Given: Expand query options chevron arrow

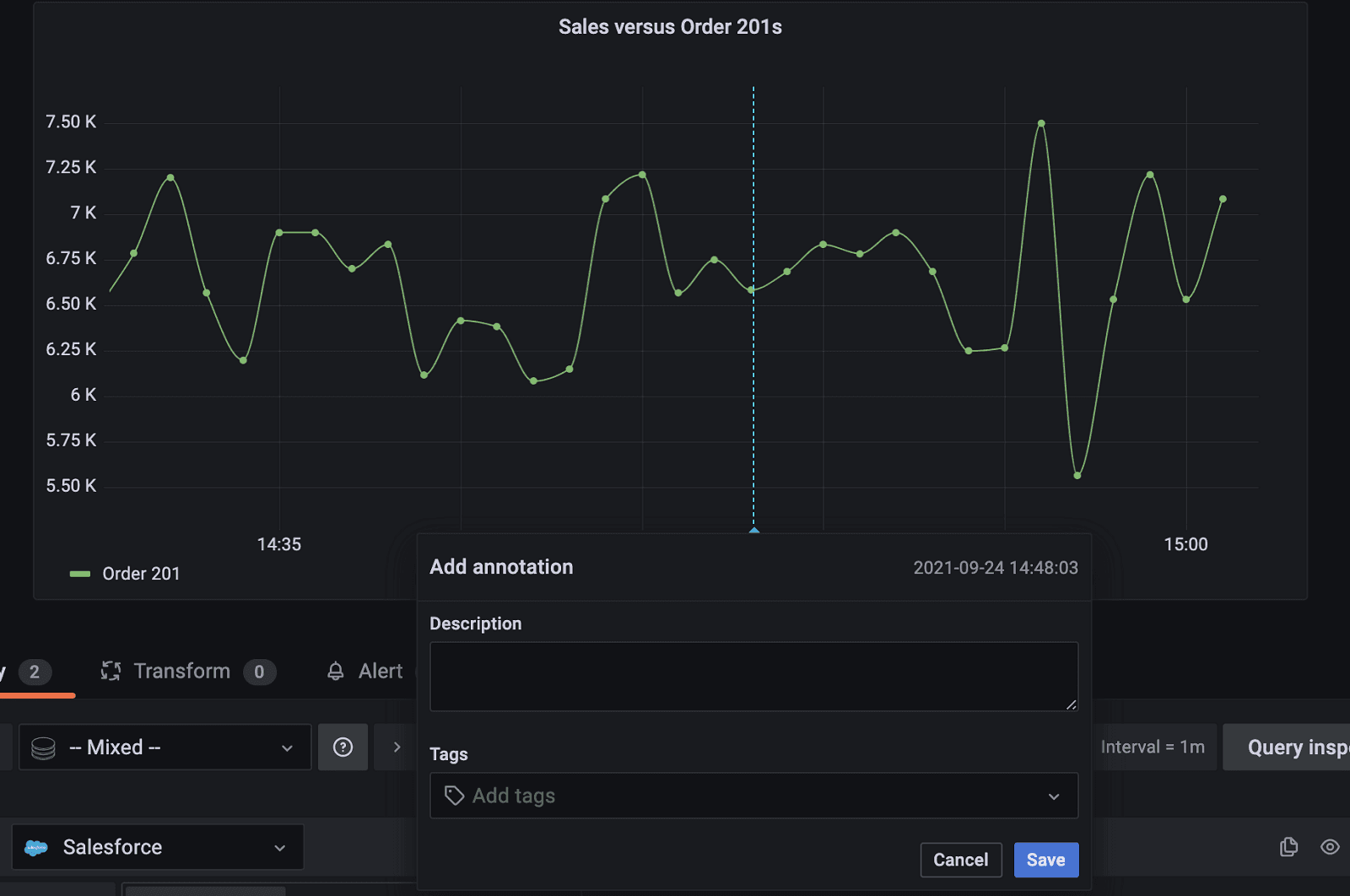Looking at the screenshot, I should pyautogui.click(x=397, y=747).
